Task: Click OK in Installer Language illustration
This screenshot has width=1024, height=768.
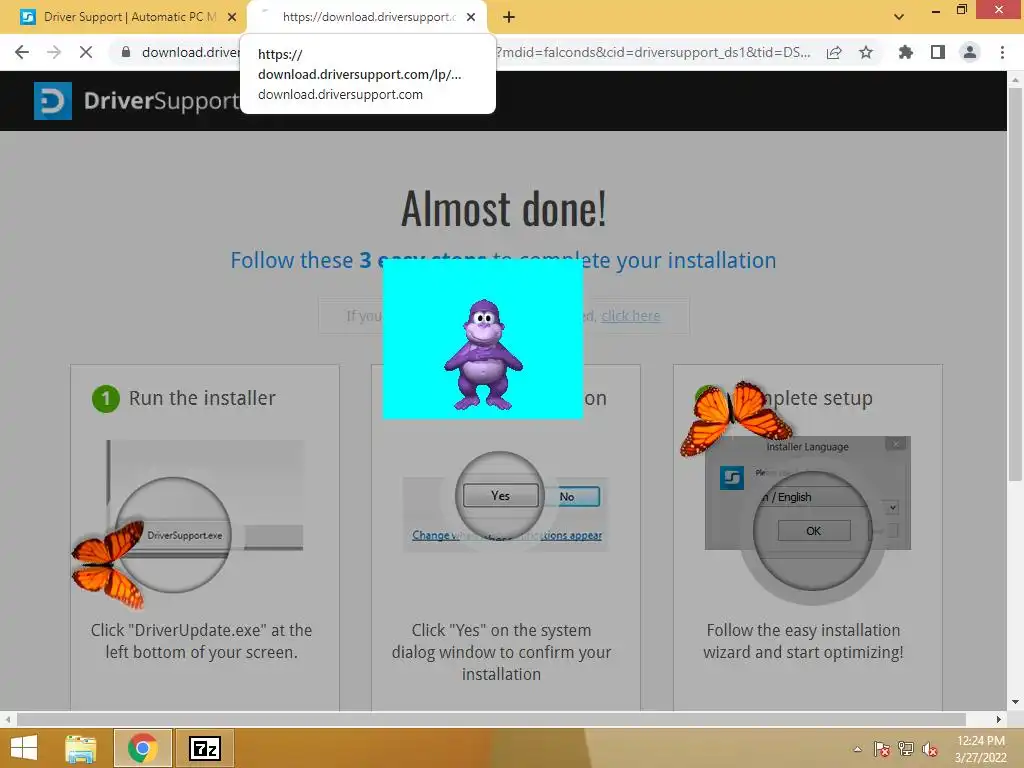Action: (x=814, y=530)
